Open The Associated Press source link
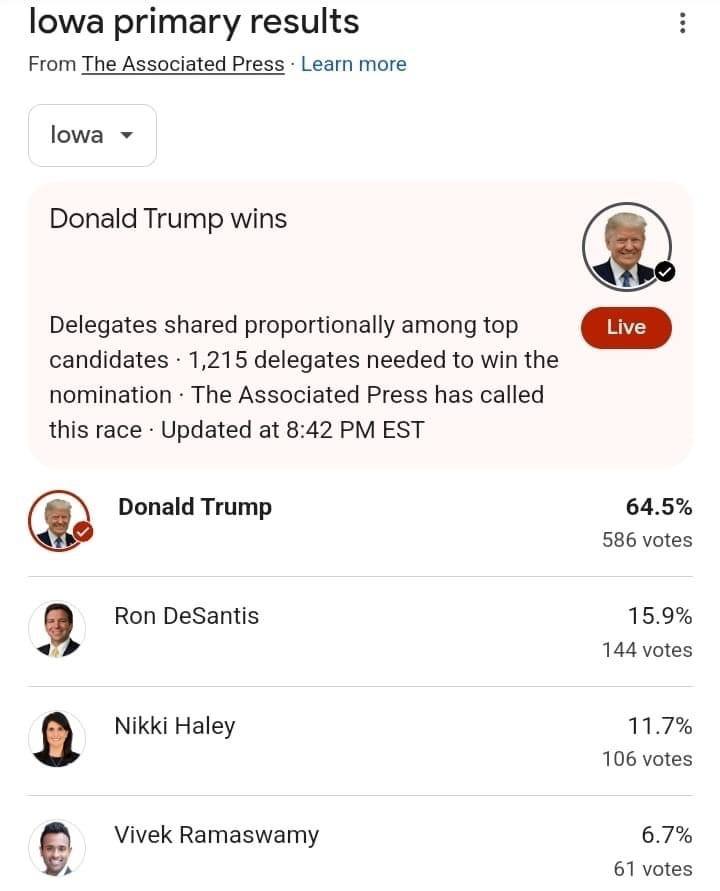This screenshot has height=891, width=720. pos(183,64)
